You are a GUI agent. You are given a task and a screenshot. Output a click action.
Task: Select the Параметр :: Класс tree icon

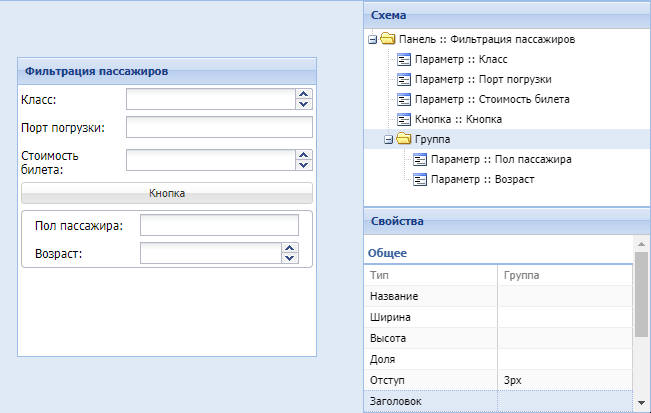pyautogui.click(x=404, y=59)
